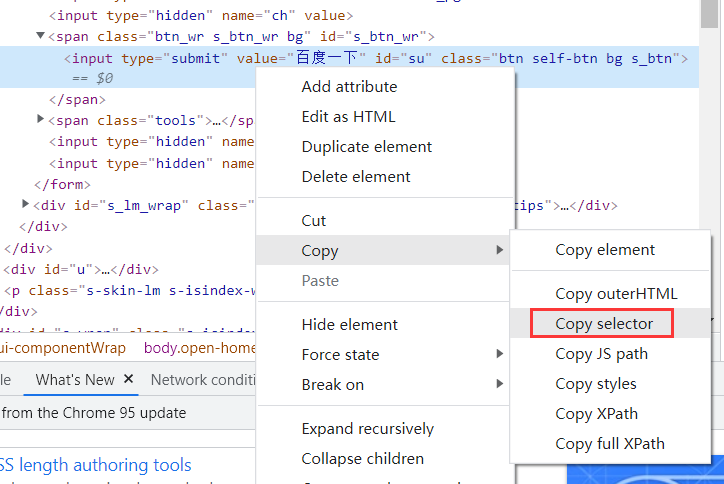Select Copy outerHTML option
Image resolution: width=724 pixels, height=484 pixels.
point(616,294)
